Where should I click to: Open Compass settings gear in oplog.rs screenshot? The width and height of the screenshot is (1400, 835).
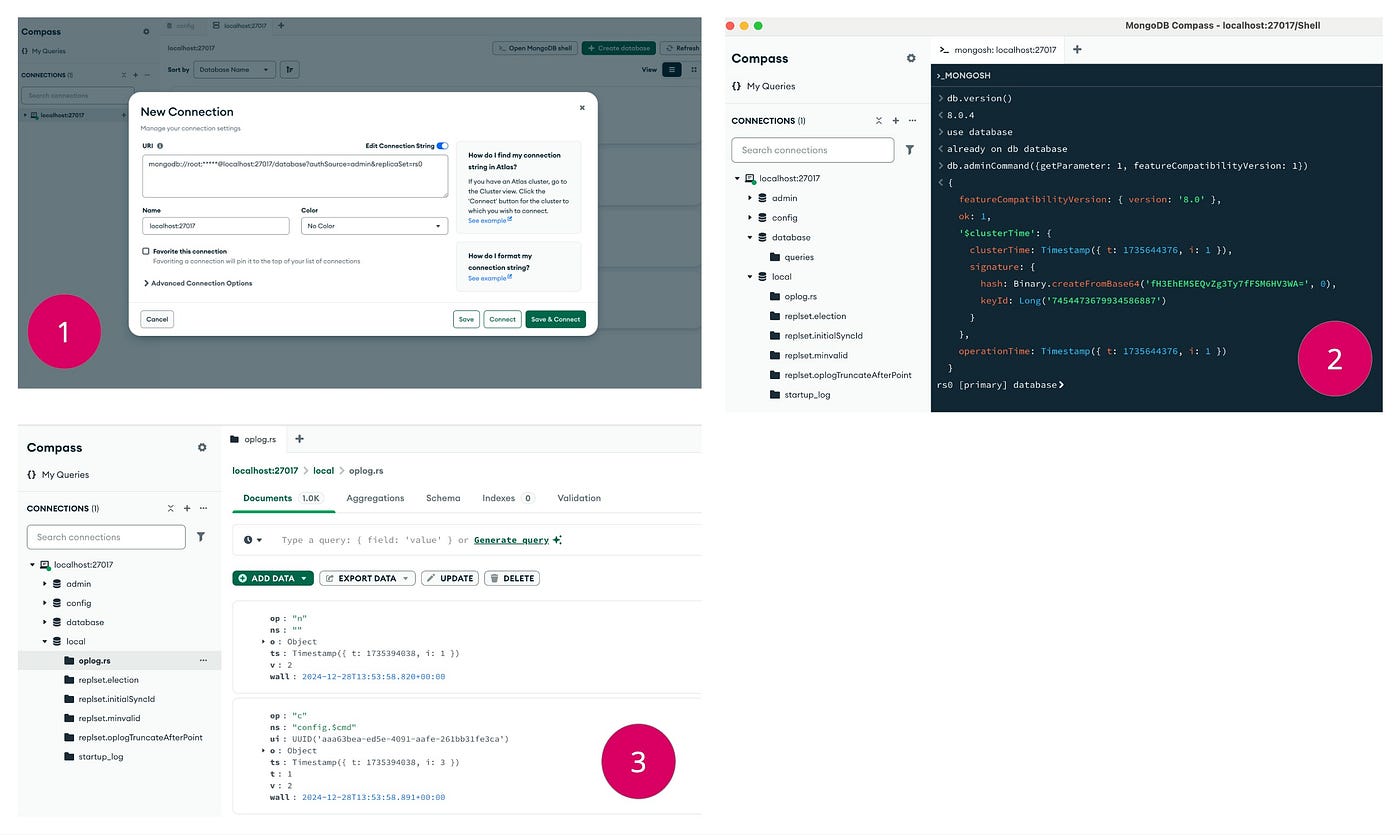[202, 447]
